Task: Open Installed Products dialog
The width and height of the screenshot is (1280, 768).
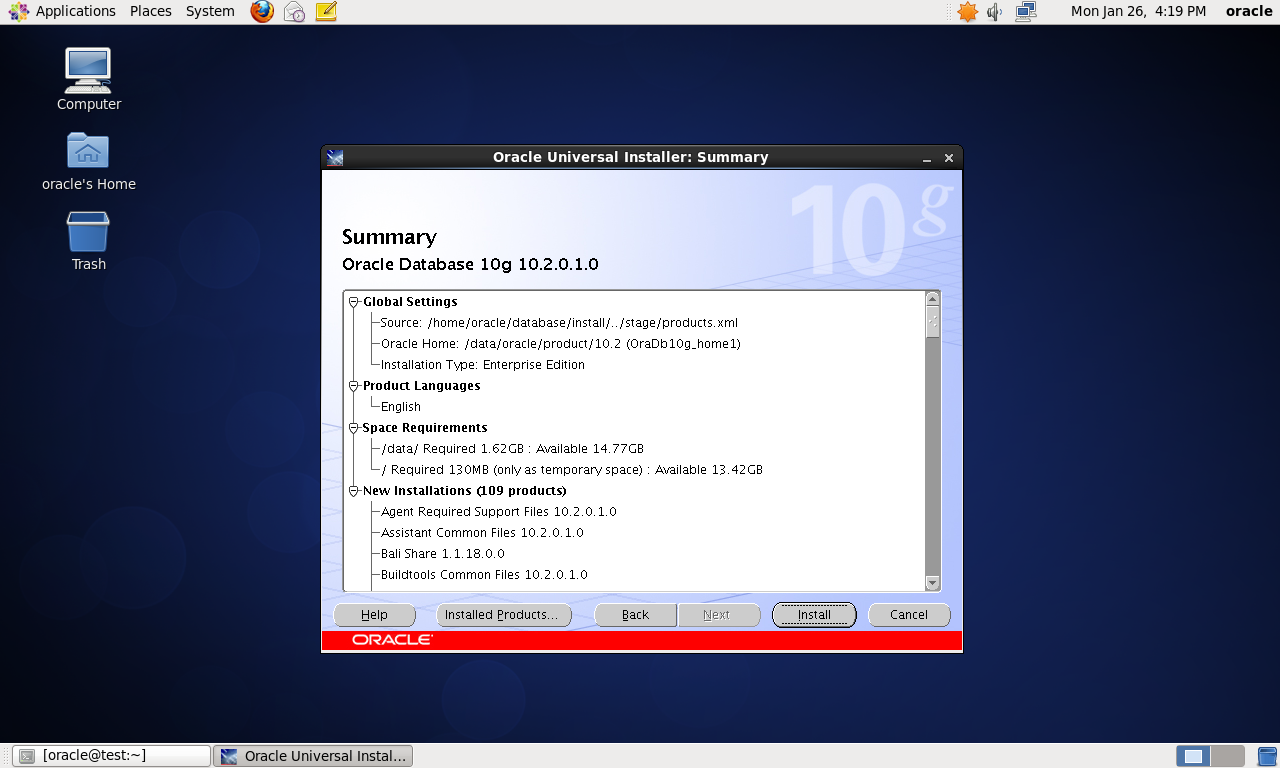Action: click(504, 615)
